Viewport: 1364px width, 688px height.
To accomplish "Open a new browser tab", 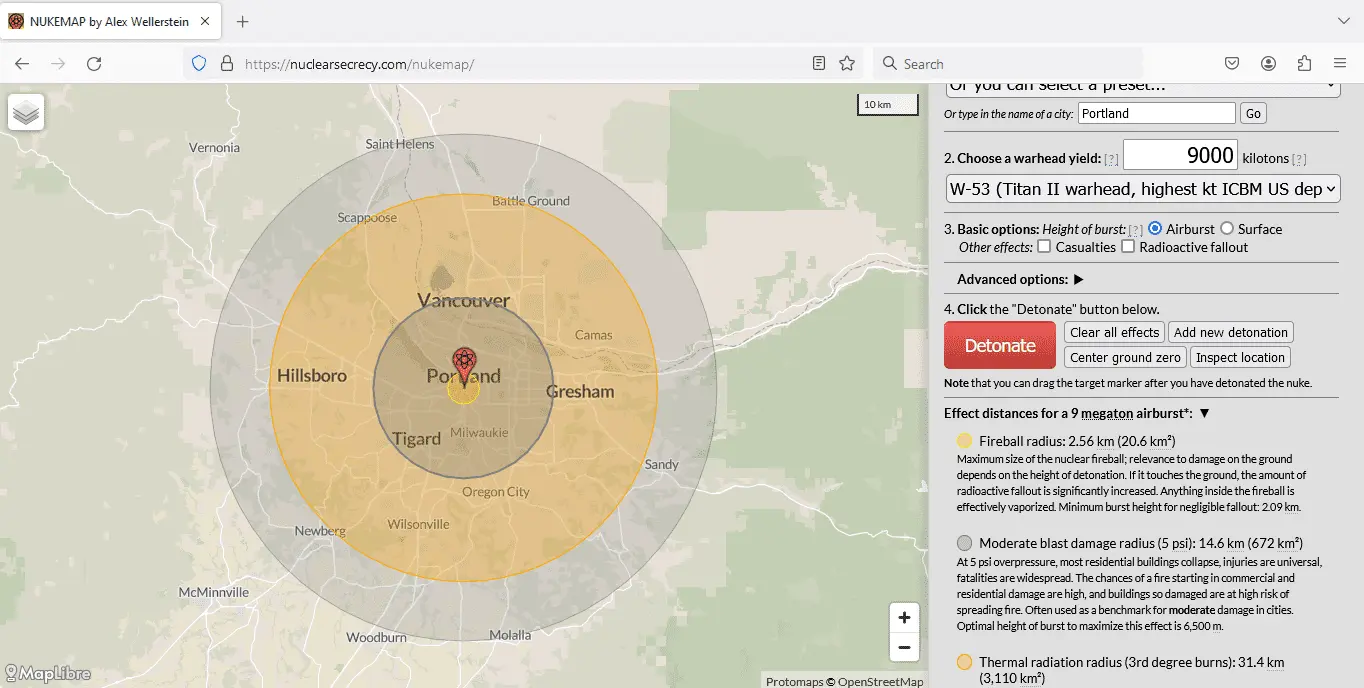I will click(242, 21).
